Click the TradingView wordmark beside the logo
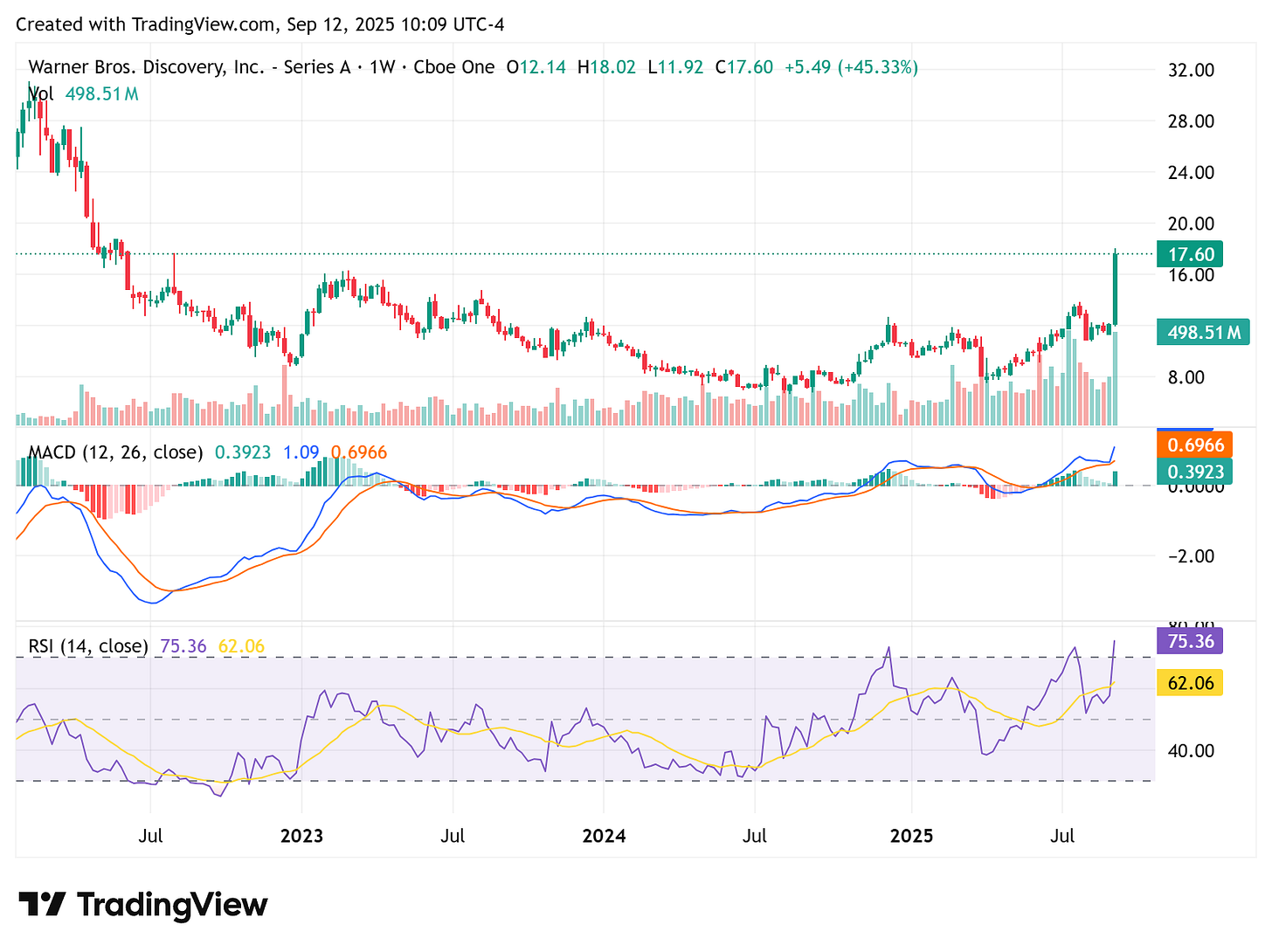1272x952 pixels. pyautogui.click(x=172, y=905)
